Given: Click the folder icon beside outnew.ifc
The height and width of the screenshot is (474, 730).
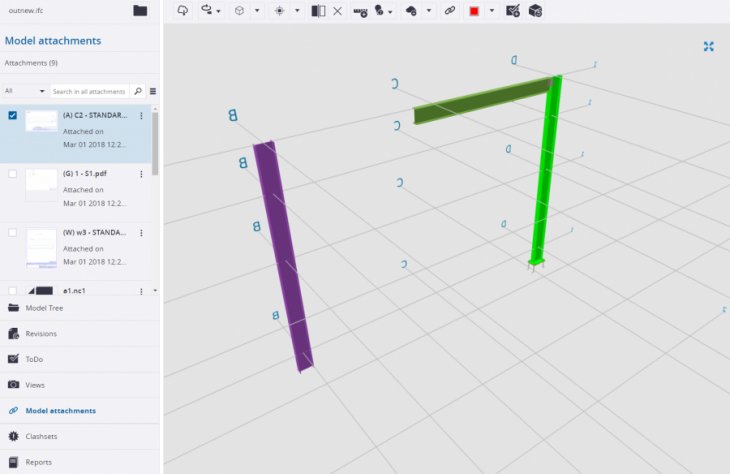Looking at the screenshot, I should (x=140, y=11).
